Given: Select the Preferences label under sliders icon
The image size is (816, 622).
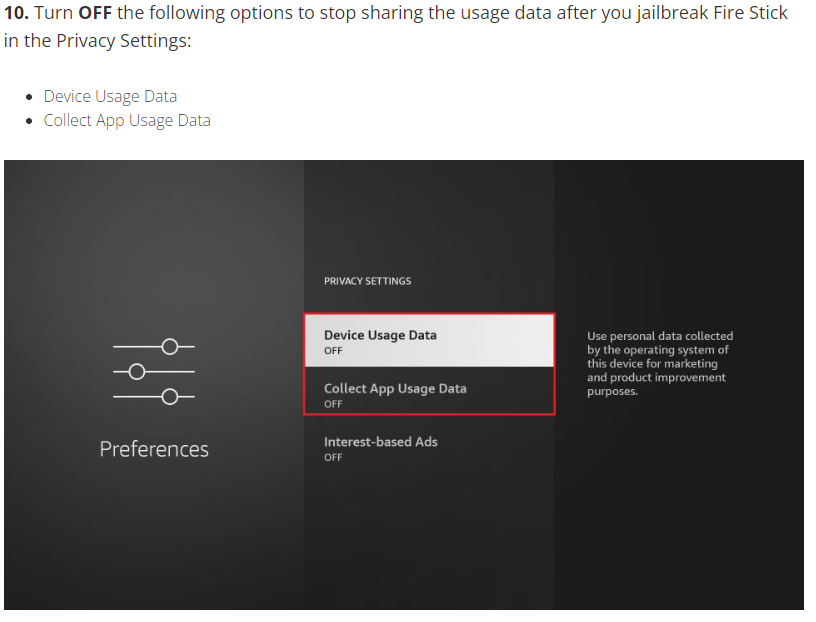Looking at the screenshot, I should pyautogui.click(x=154, y=449).
